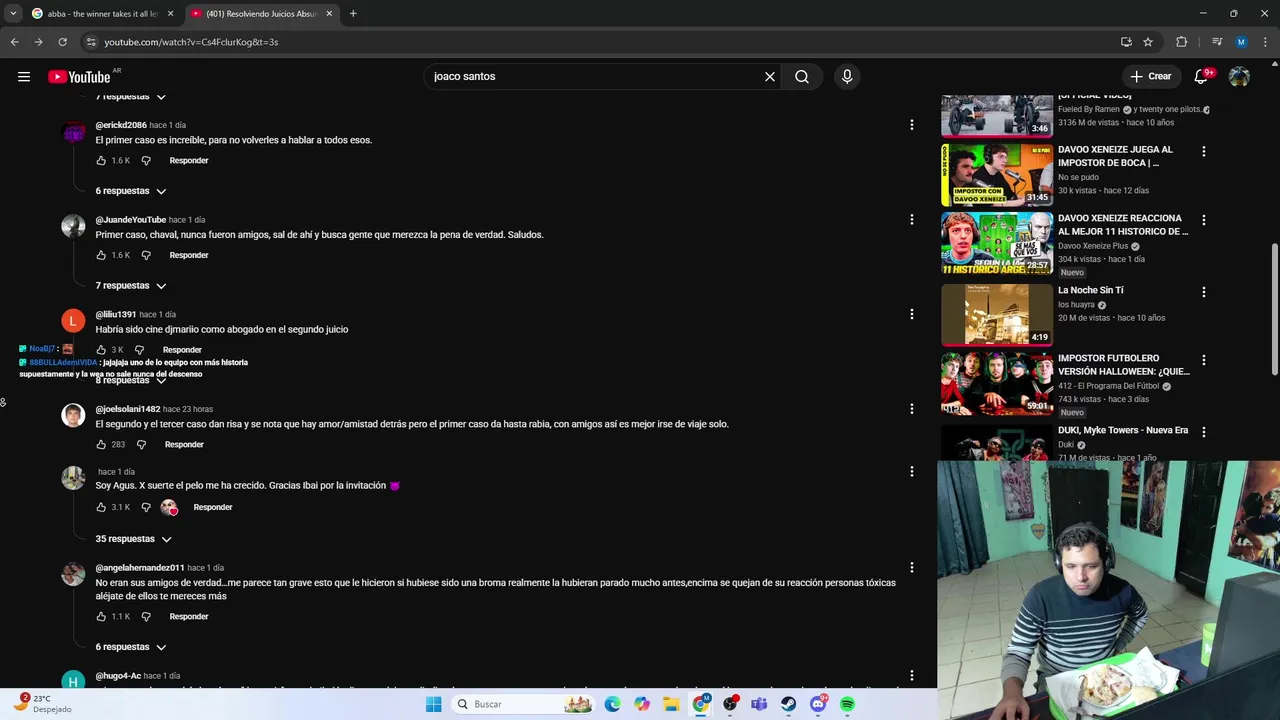Open 'La Noche Sin Tí' thumbnail
The height and width of the screenshot is (720, 1280).
pyautogui.click(x=997, y=315)
